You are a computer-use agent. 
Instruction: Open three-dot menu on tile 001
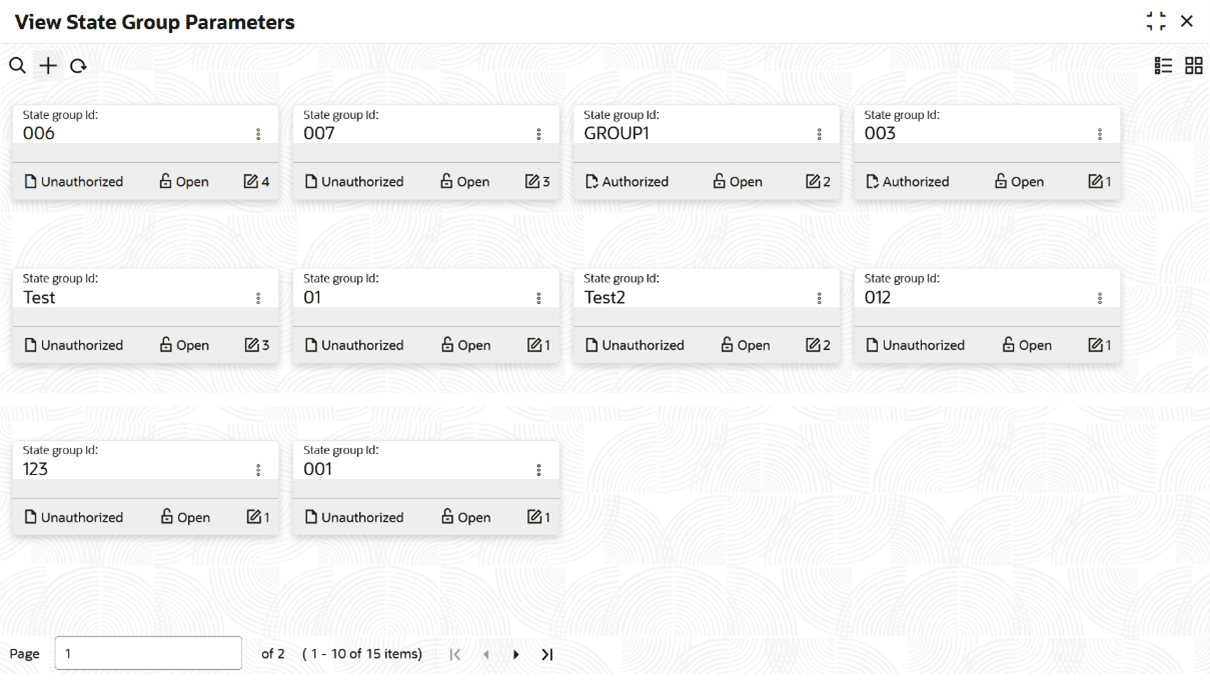tap(539, 470)
